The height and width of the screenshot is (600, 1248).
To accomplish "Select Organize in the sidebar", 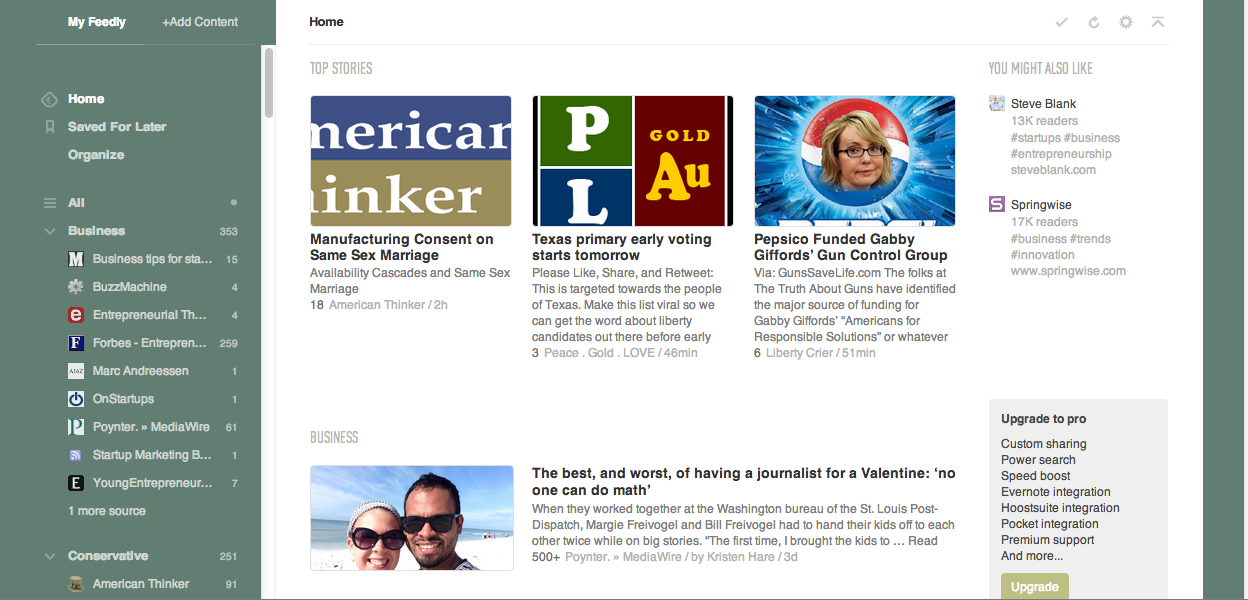I will (x=96, y=155).
